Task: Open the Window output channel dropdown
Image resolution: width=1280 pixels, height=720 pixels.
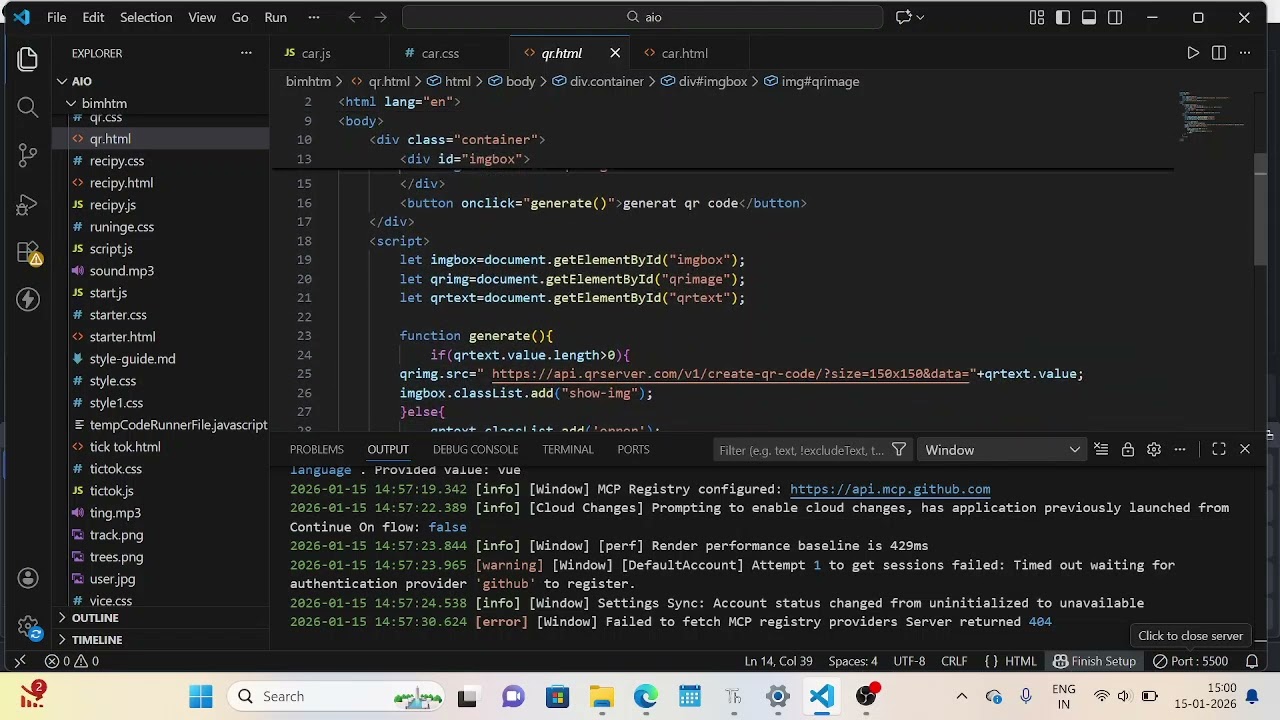Action: tap(1001, 450)
